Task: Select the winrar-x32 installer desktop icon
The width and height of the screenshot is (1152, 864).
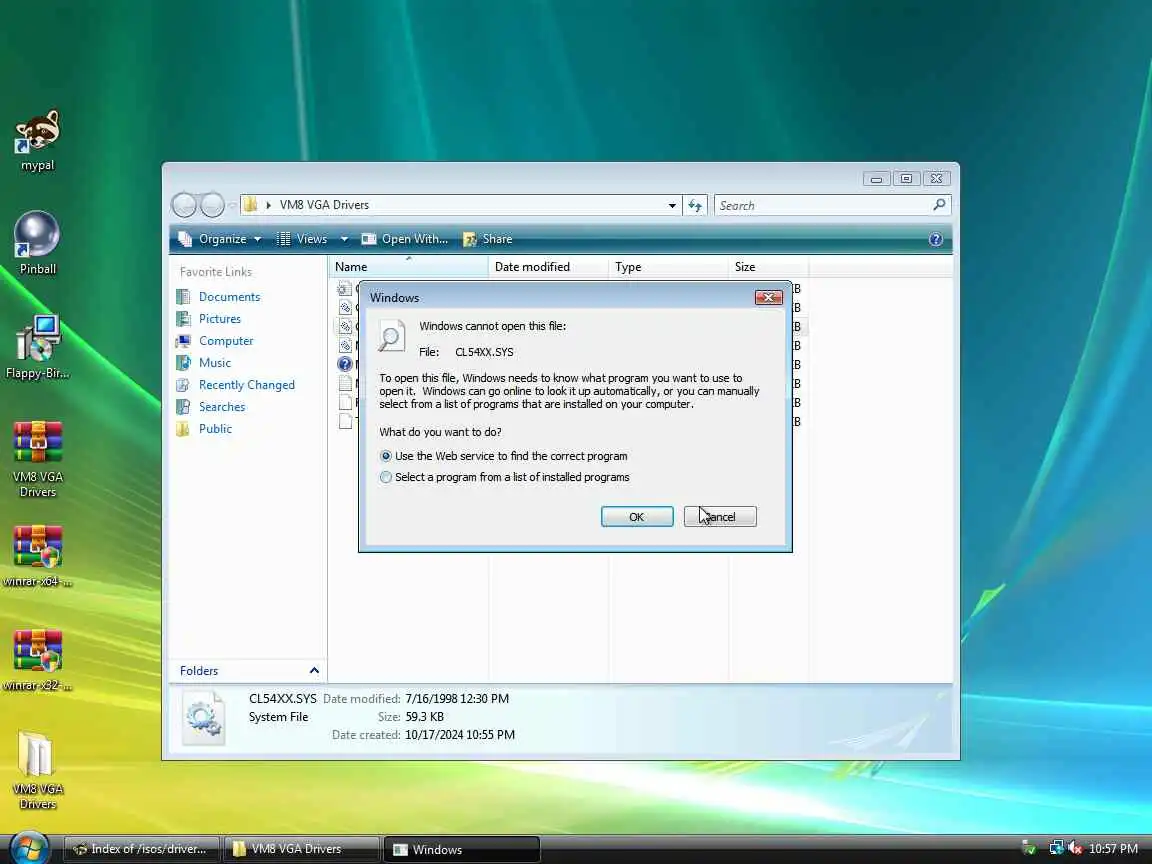Action: pos(37,660)
